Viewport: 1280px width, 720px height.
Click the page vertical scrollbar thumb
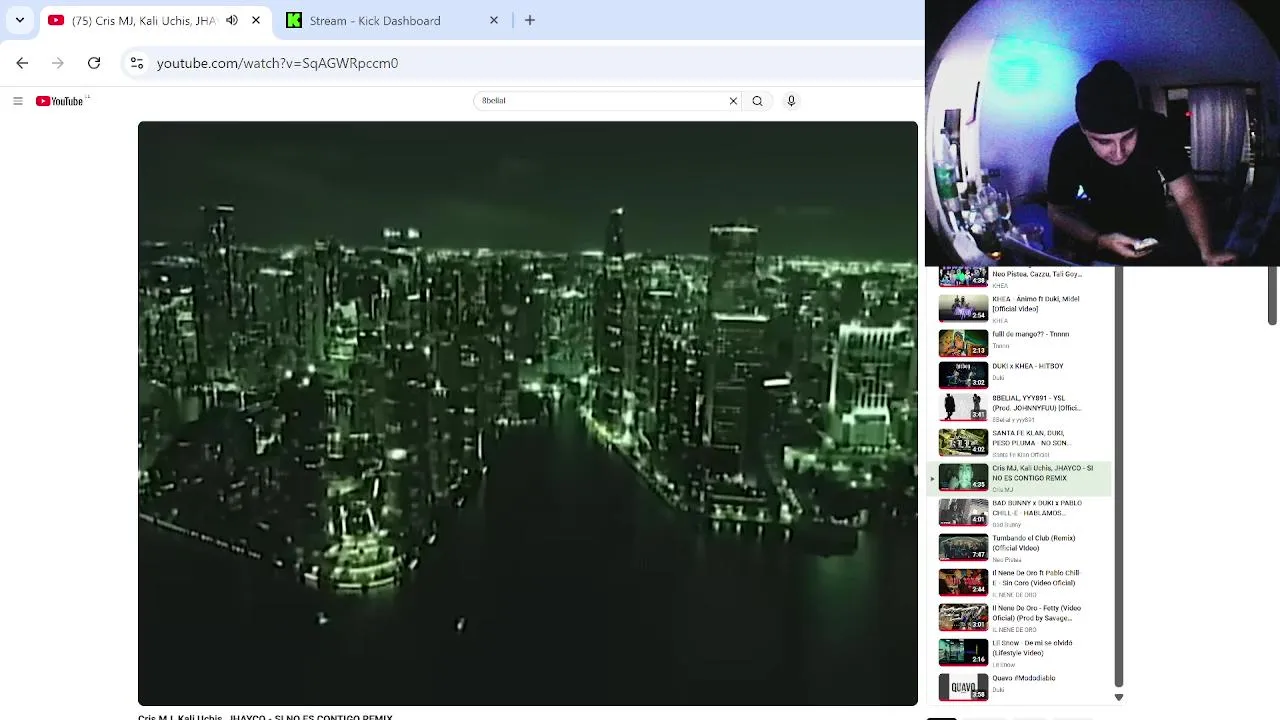[1272, 295]
